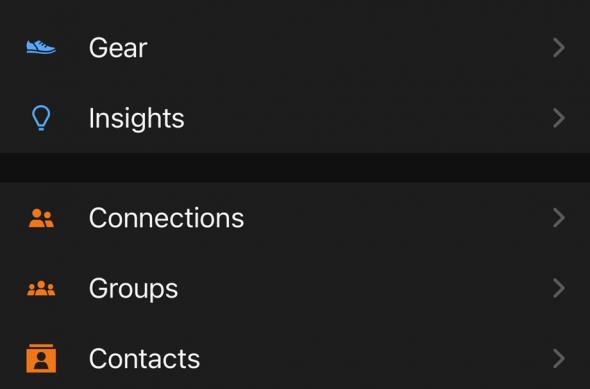Open Connections via its chevron arrow
The width and height of the screenshot is (590, 389).
point(559,218)
